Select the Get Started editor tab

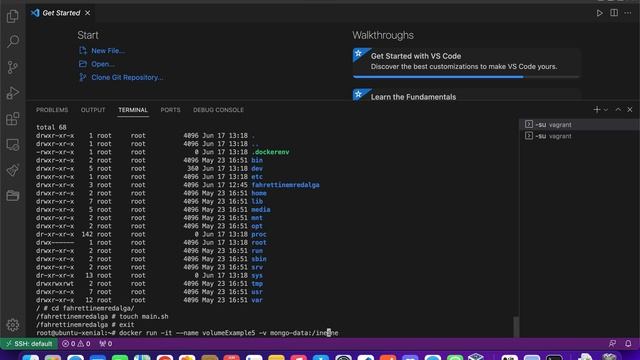point(61,13)
